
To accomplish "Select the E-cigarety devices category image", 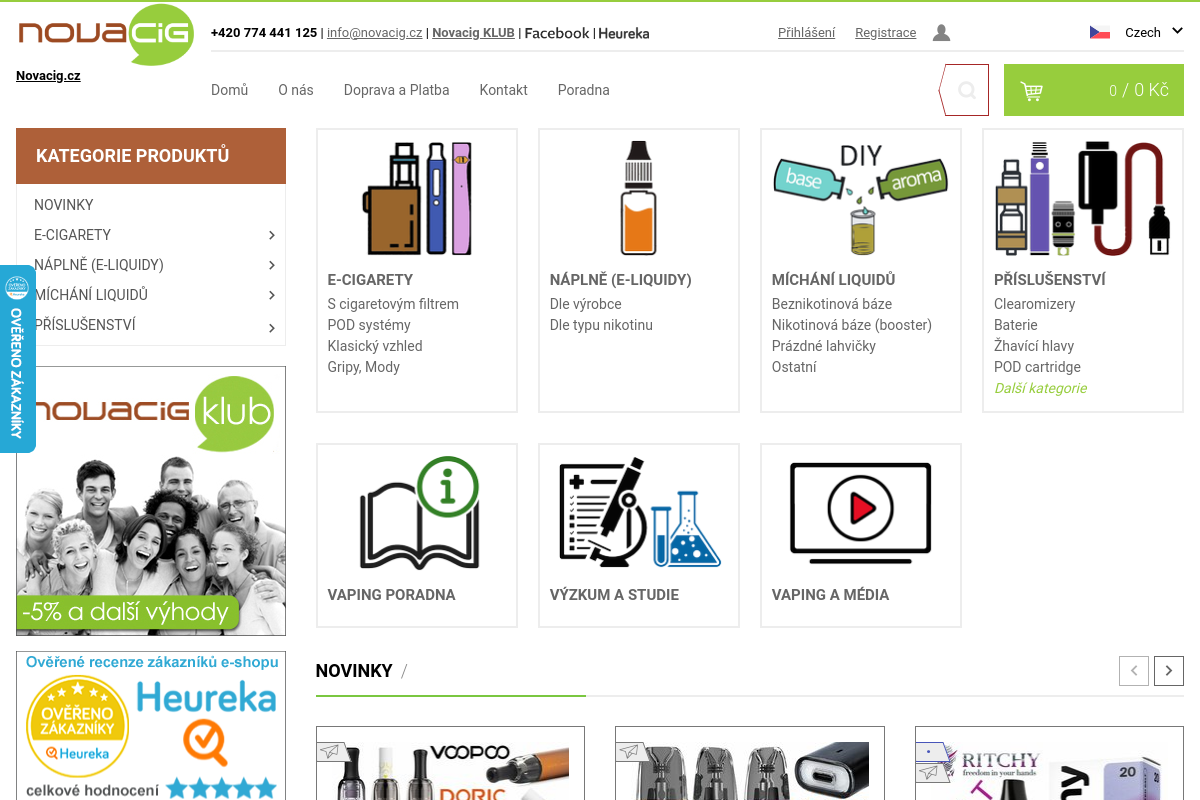I will coord(417,198).
